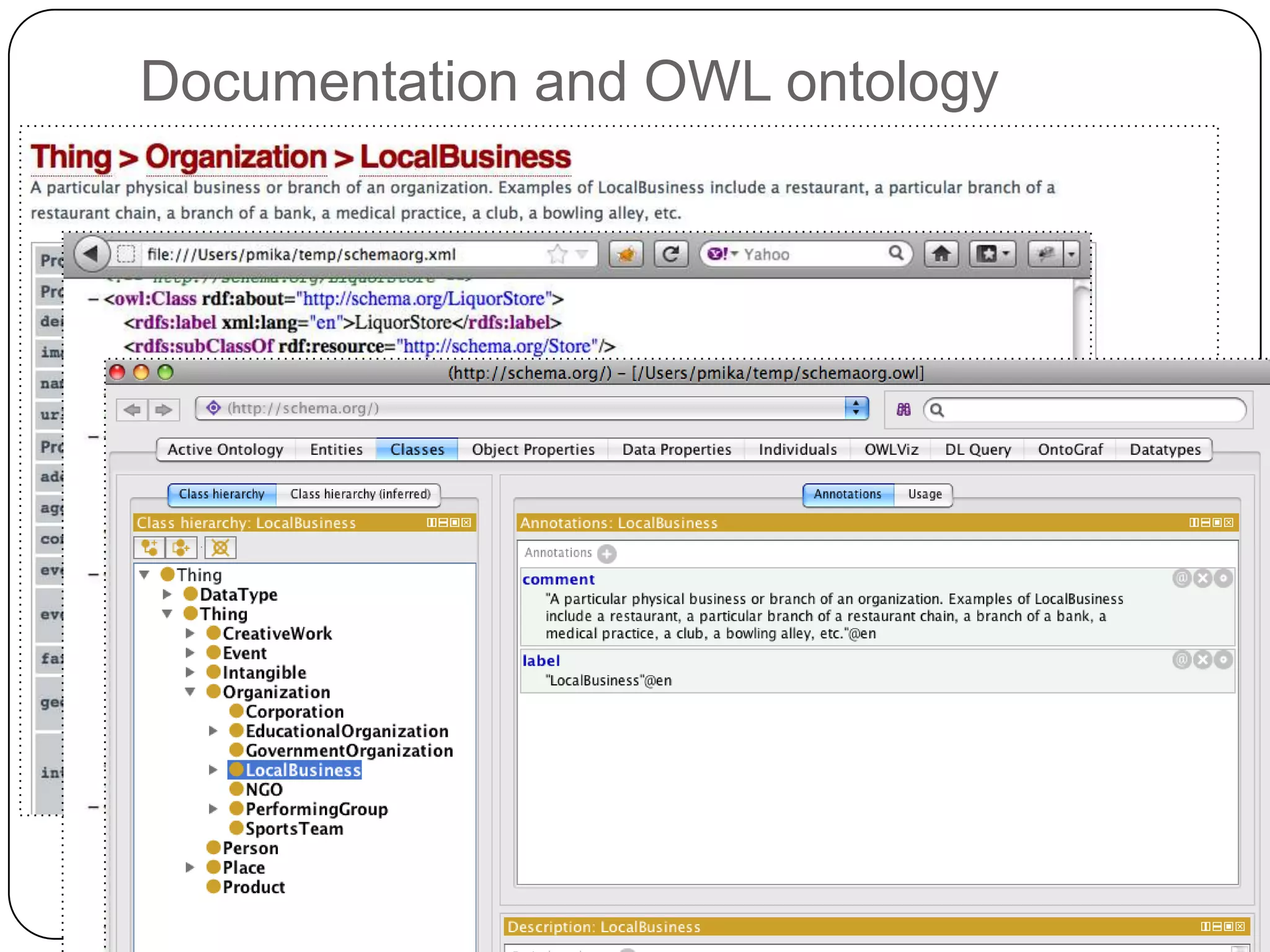
Task: Click the @ annotate icon on comment
Action: tap(1182, 578)
